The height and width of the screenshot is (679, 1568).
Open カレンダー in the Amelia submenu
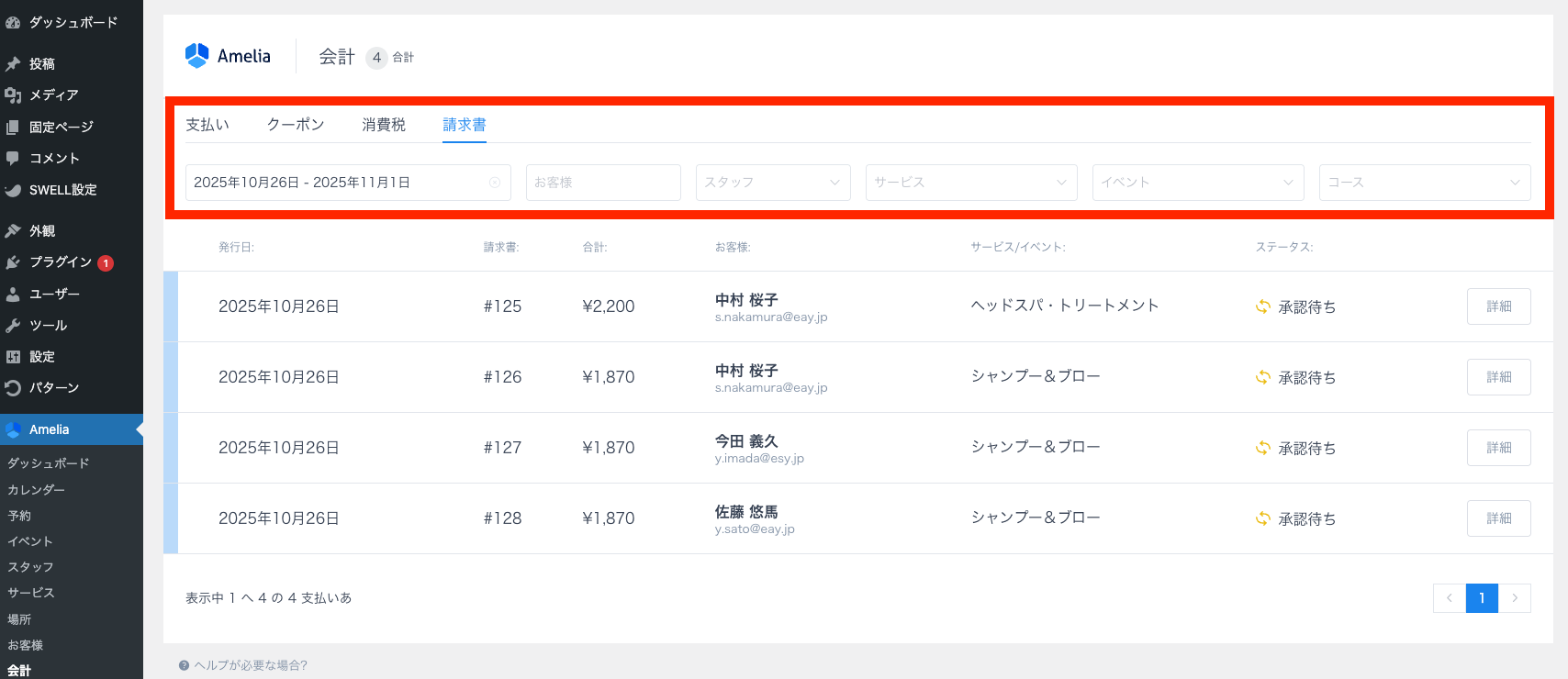click(37, 490)
